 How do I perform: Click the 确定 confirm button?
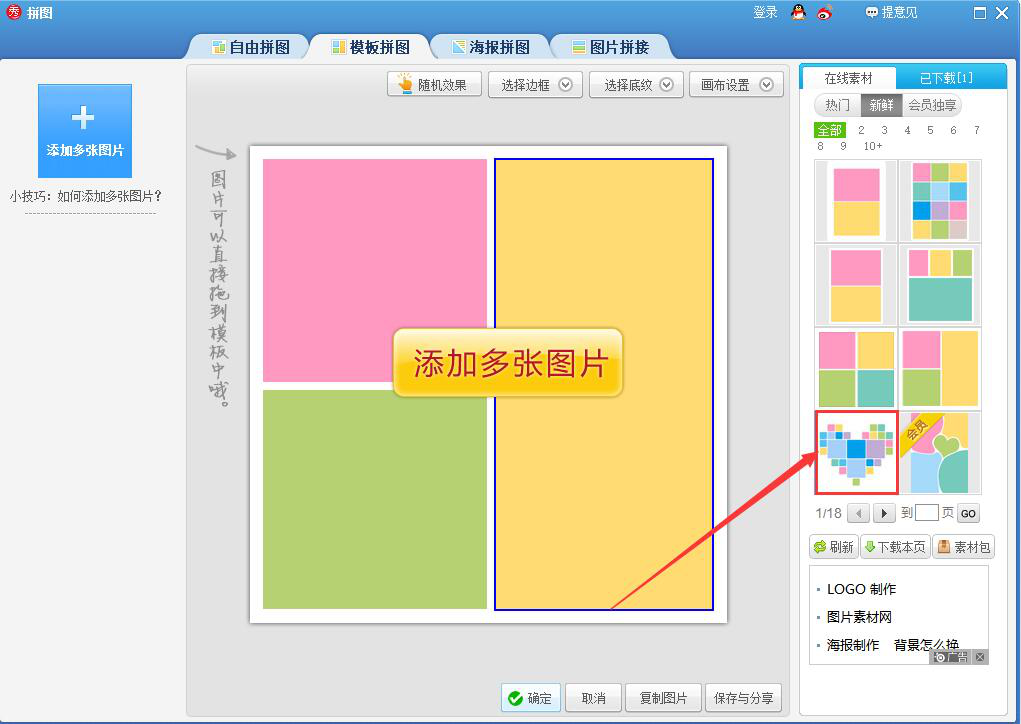(x=531, y=698)
